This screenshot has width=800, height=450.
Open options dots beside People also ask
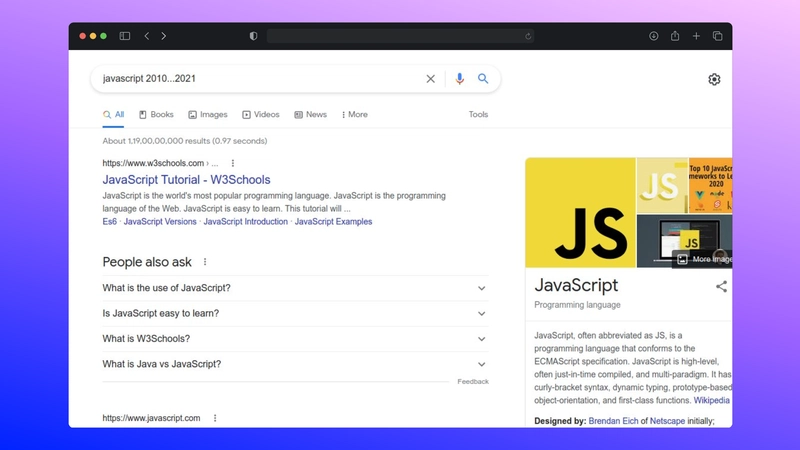[x=205, y=262]
